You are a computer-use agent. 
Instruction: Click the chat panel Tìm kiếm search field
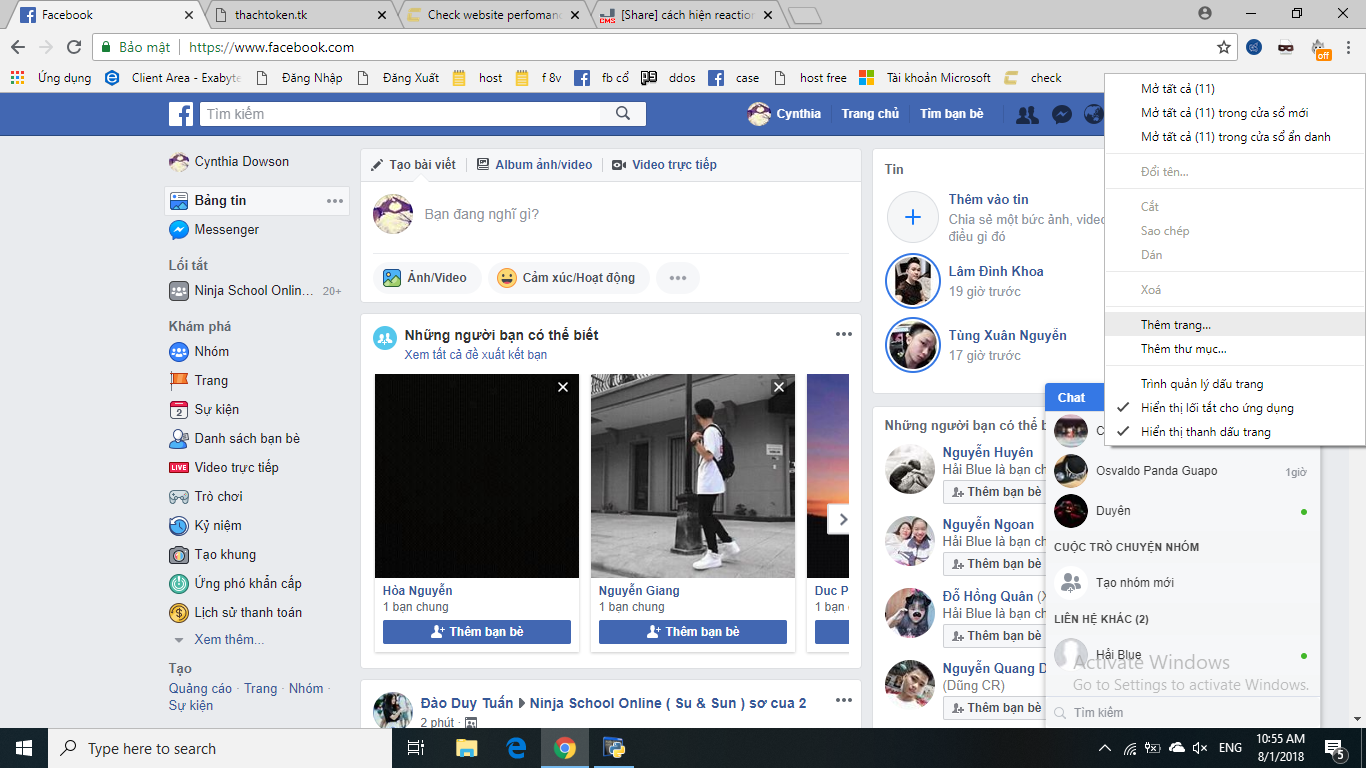click(x=1183, y=713)
